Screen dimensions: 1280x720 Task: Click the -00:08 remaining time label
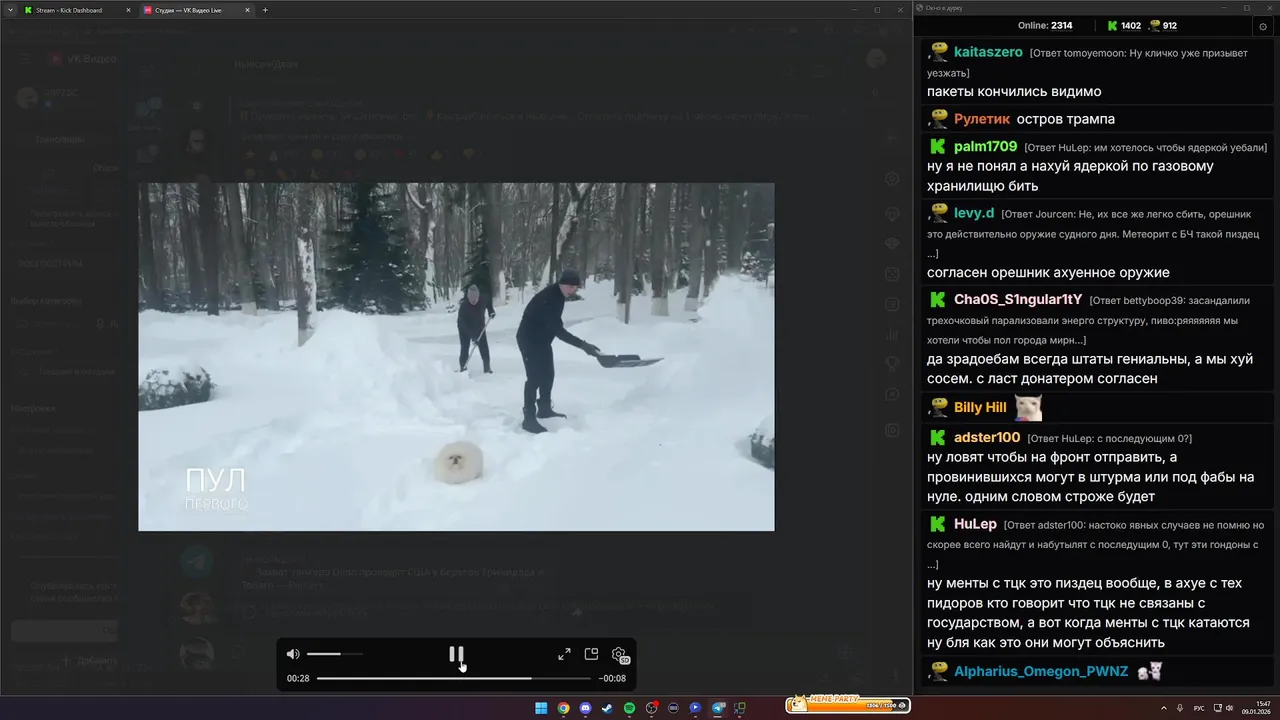612,678
